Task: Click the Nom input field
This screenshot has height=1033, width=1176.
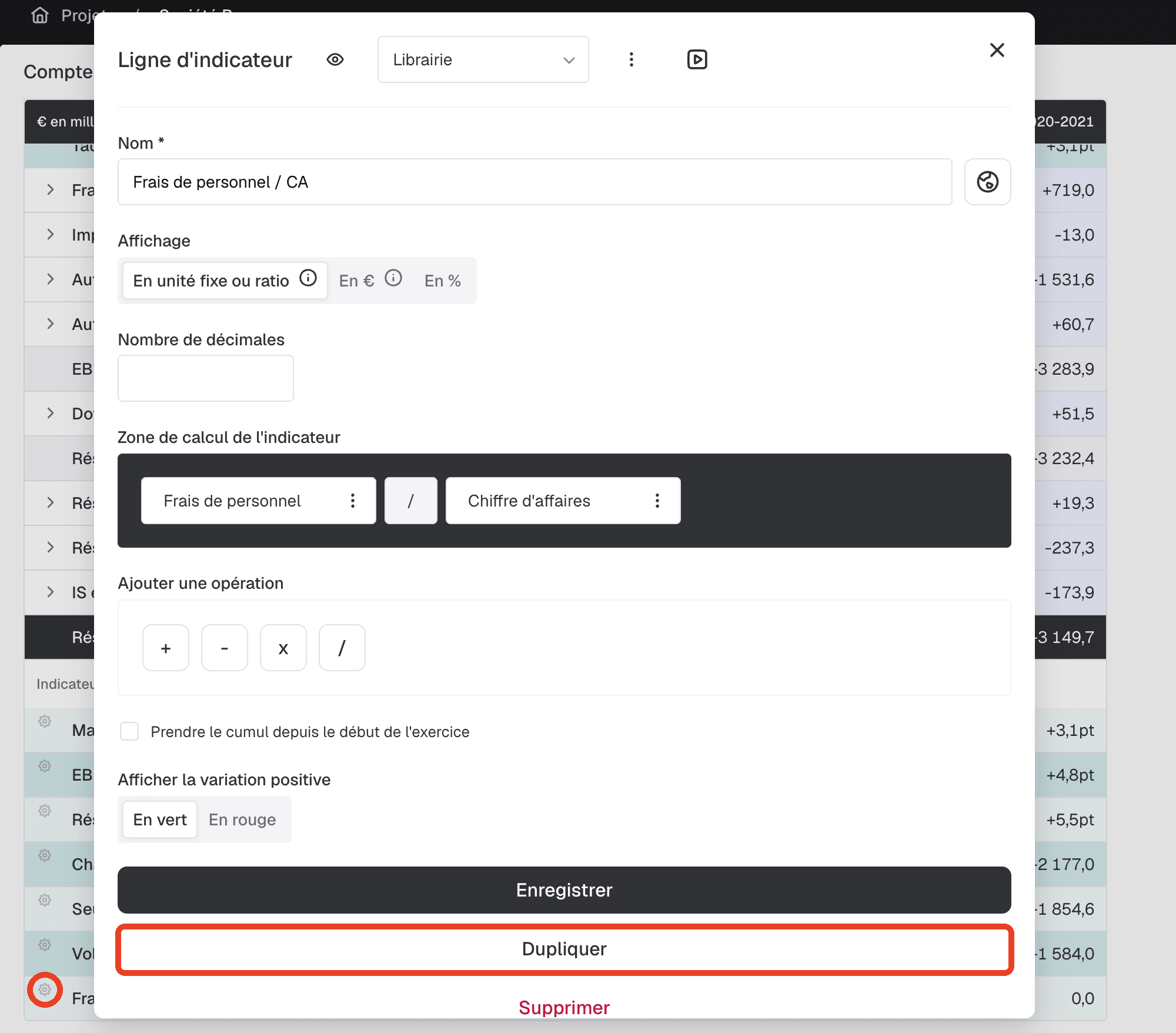Action: [x=535, y=182]
